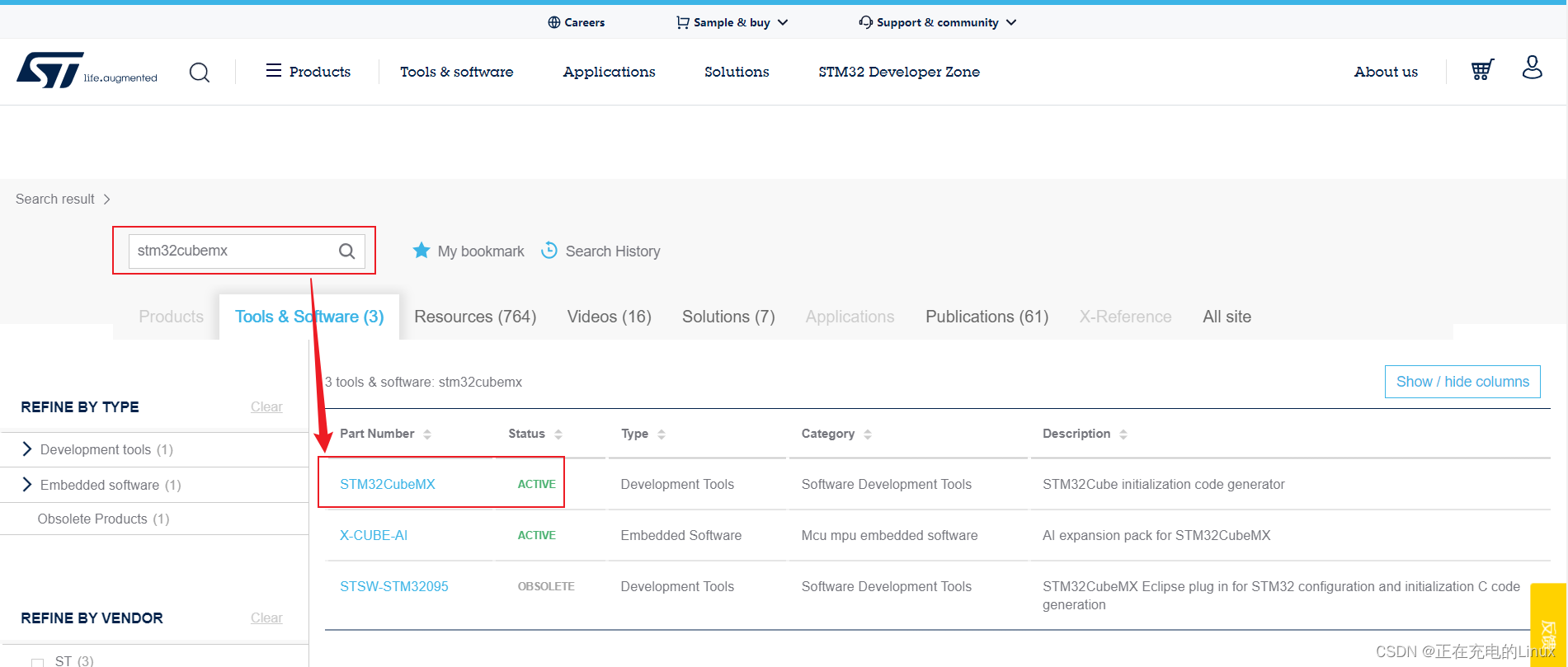Click the Search result breadcrumb
This screenshot has width=1568, height=667.
pyautogui.click(x=55, y=200)
